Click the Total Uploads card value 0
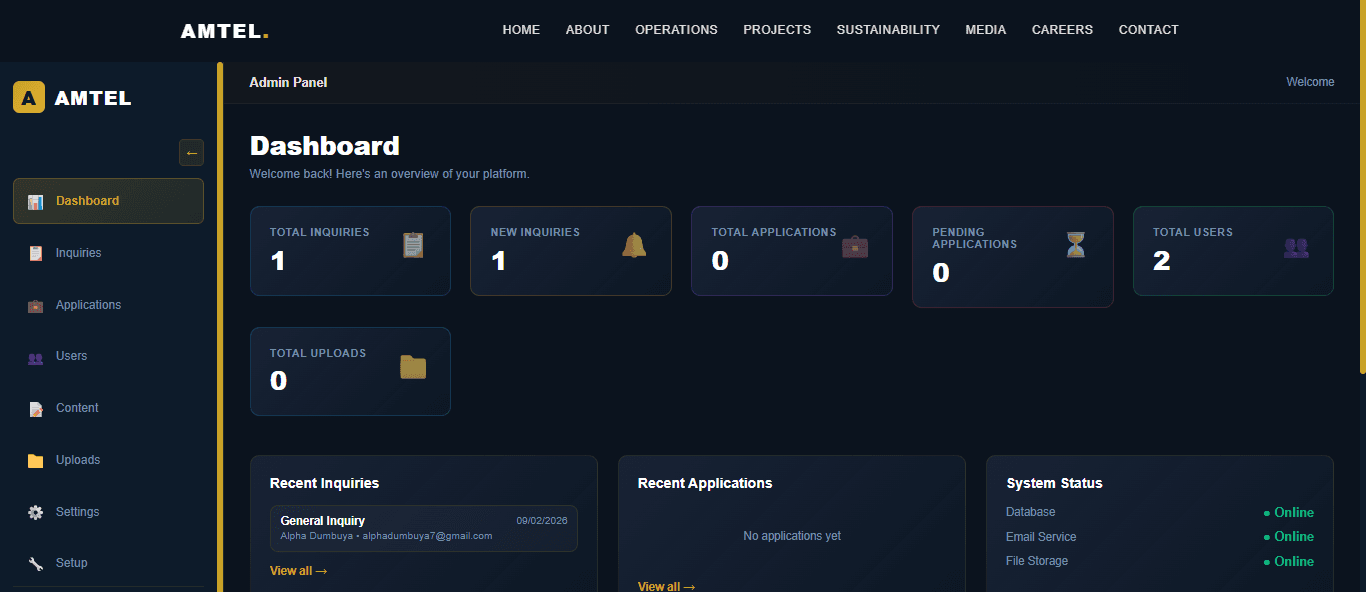 tap(279, 381)
